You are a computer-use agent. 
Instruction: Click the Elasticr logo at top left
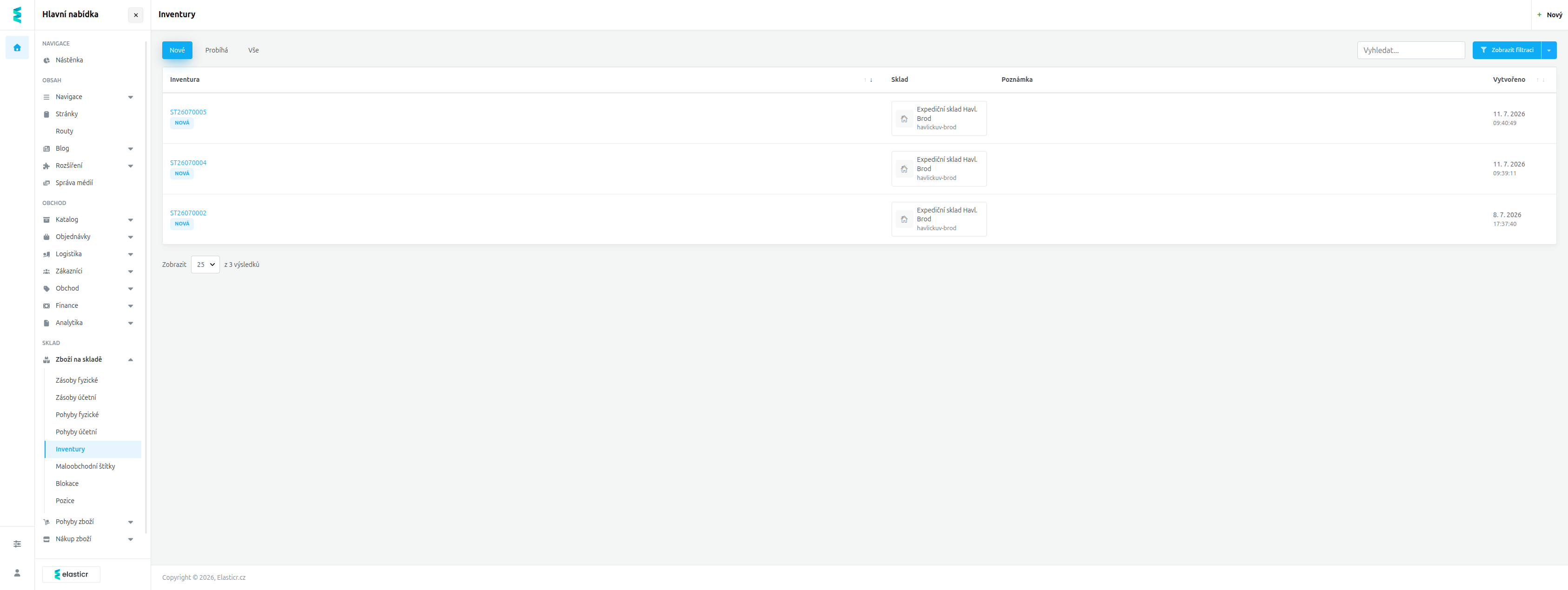pyautogui.click(x=17, y=14)
